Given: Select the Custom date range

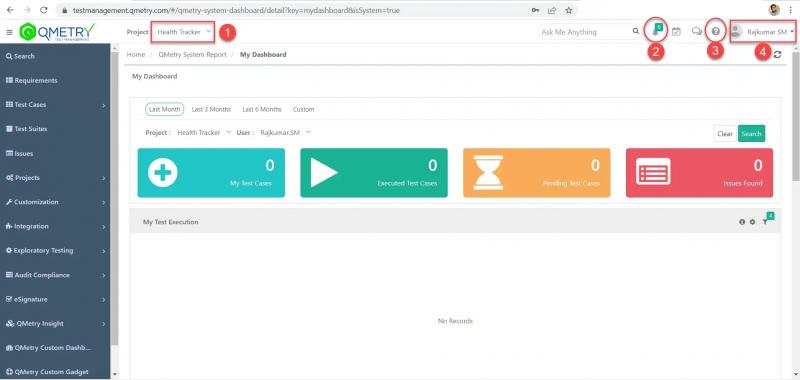Looking at the screenshot, I should tap(304, 109).
